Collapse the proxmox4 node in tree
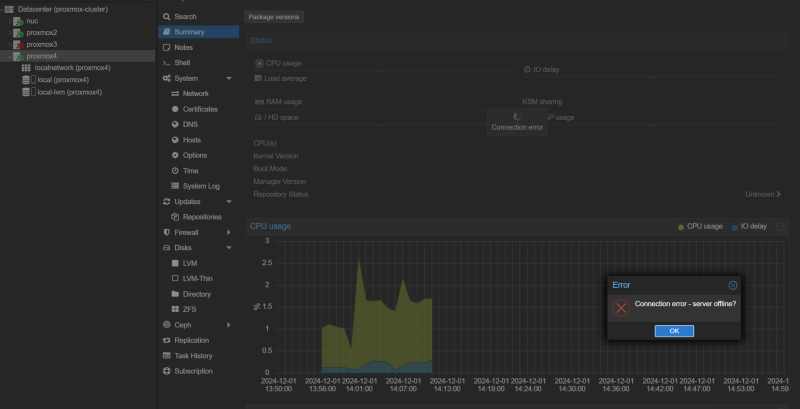 point(10,57)
